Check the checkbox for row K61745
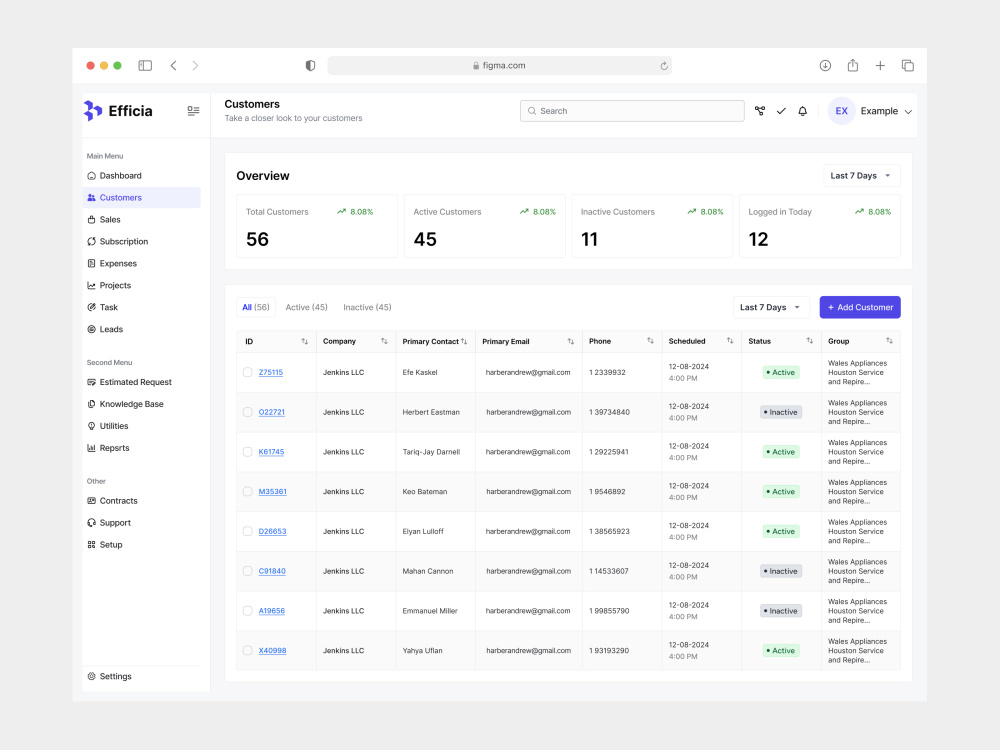 click(247, 452)
